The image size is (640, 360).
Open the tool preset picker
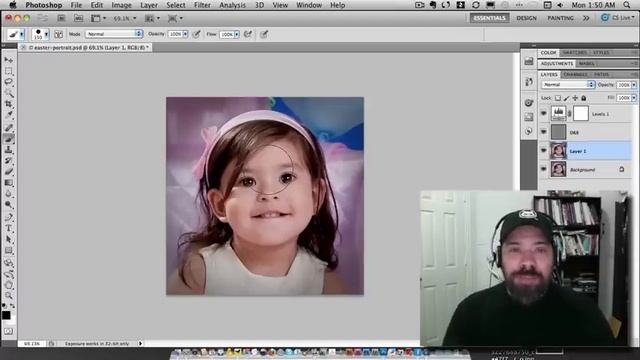coord(16,34)
